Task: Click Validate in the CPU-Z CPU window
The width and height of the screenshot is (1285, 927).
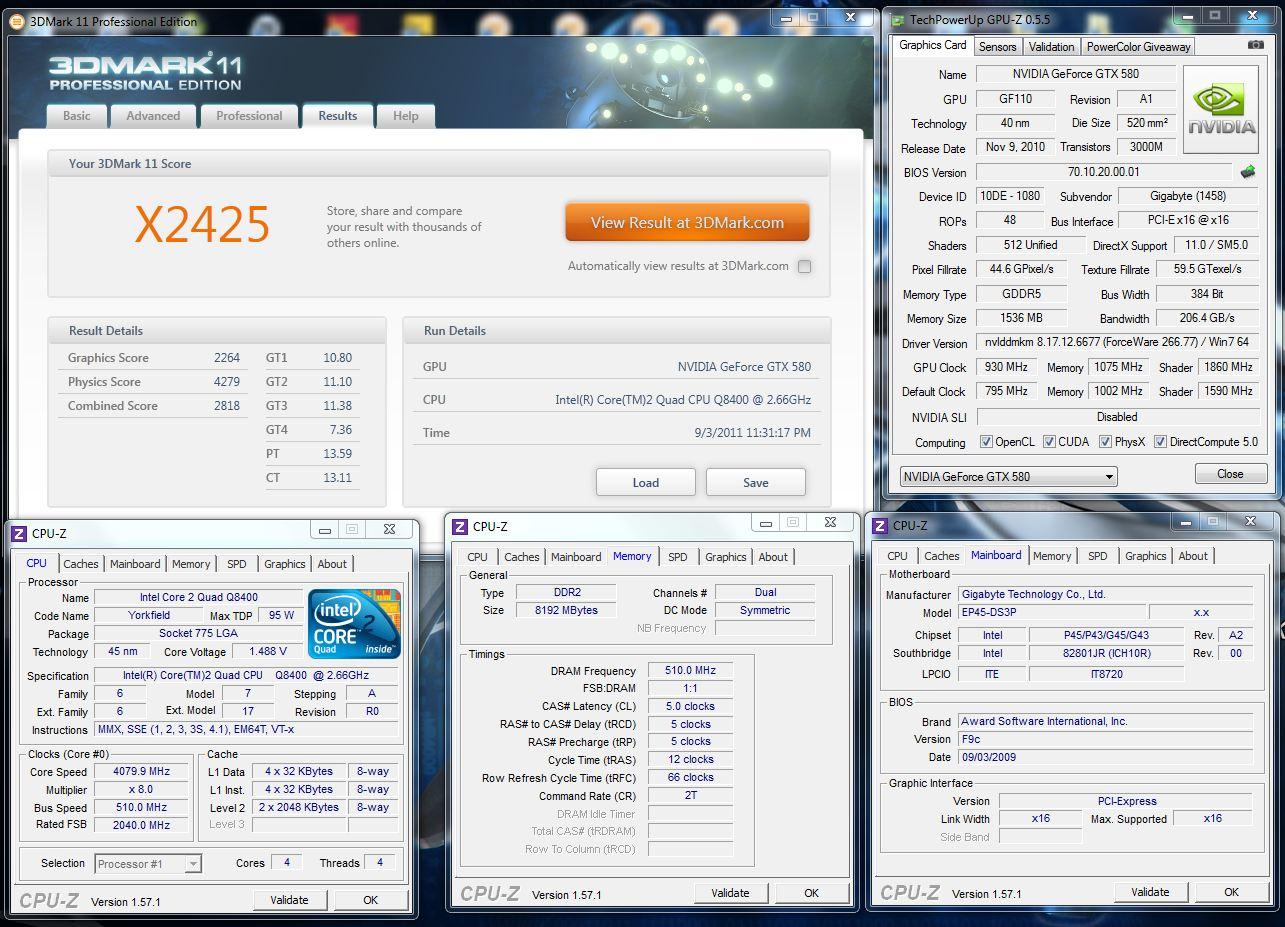Action: tap(289, 900)
